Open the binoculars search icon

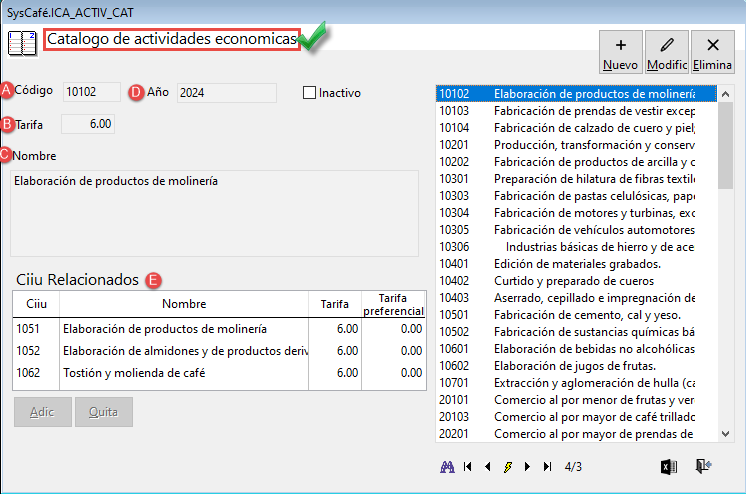click(447, 467)
